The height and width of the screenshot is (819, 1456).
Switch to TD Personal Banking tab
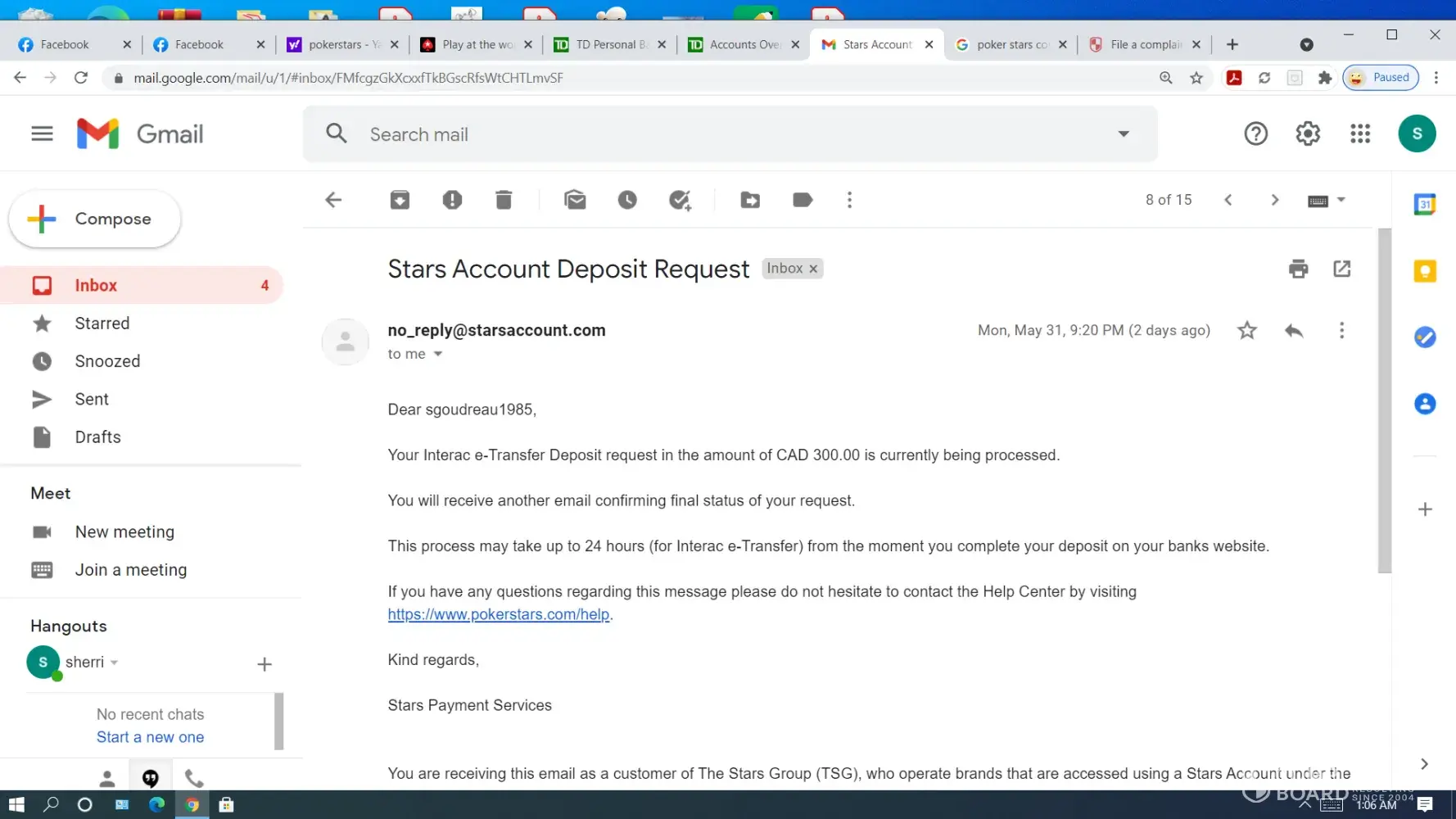610,45
